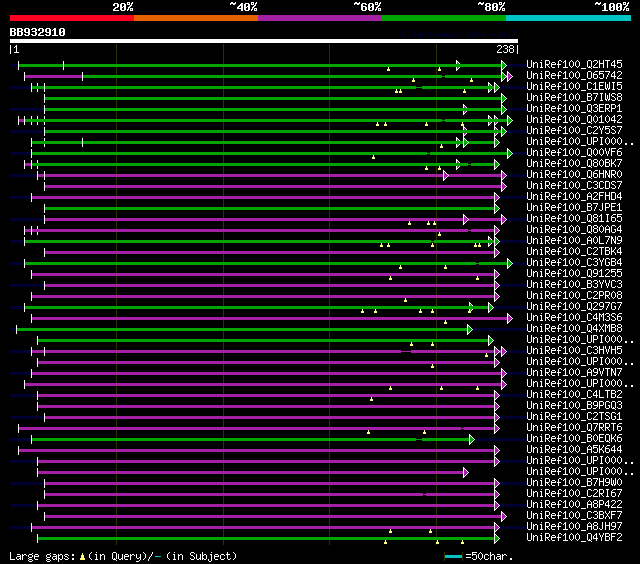
Task: Click the green alignment bar for Q4YBF2
Action: 267,539
